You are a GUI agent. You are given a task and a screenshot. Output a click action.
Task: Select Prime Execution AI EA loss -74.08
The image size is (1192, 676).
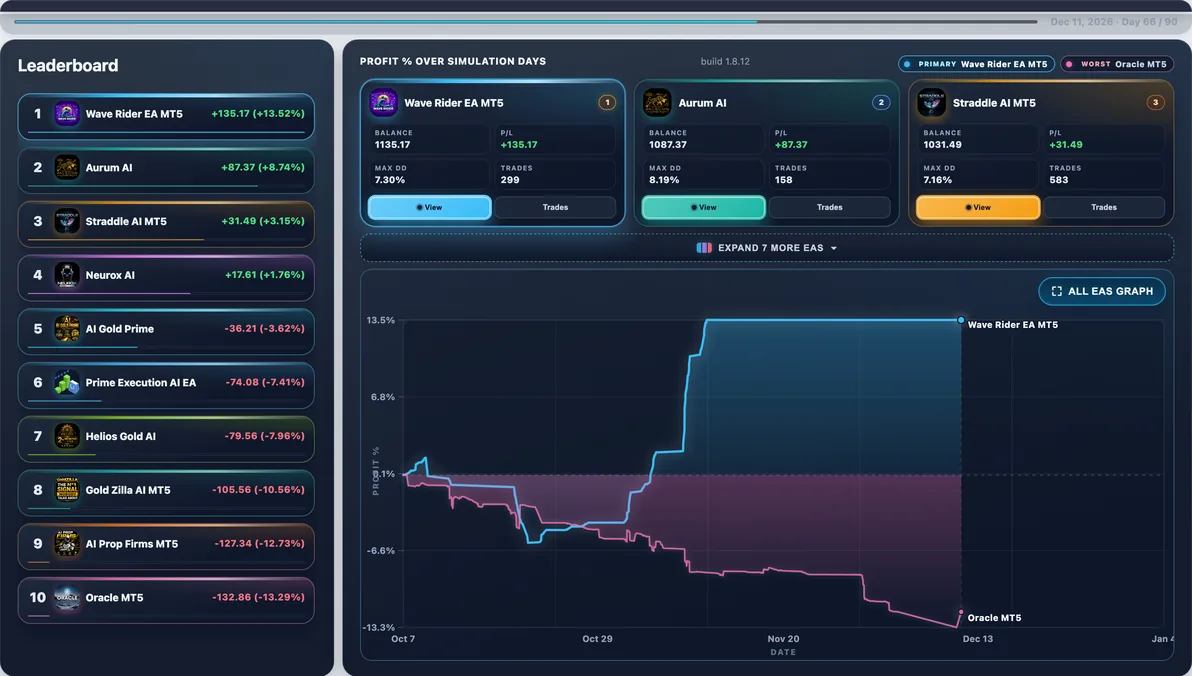tap(265, 382)
